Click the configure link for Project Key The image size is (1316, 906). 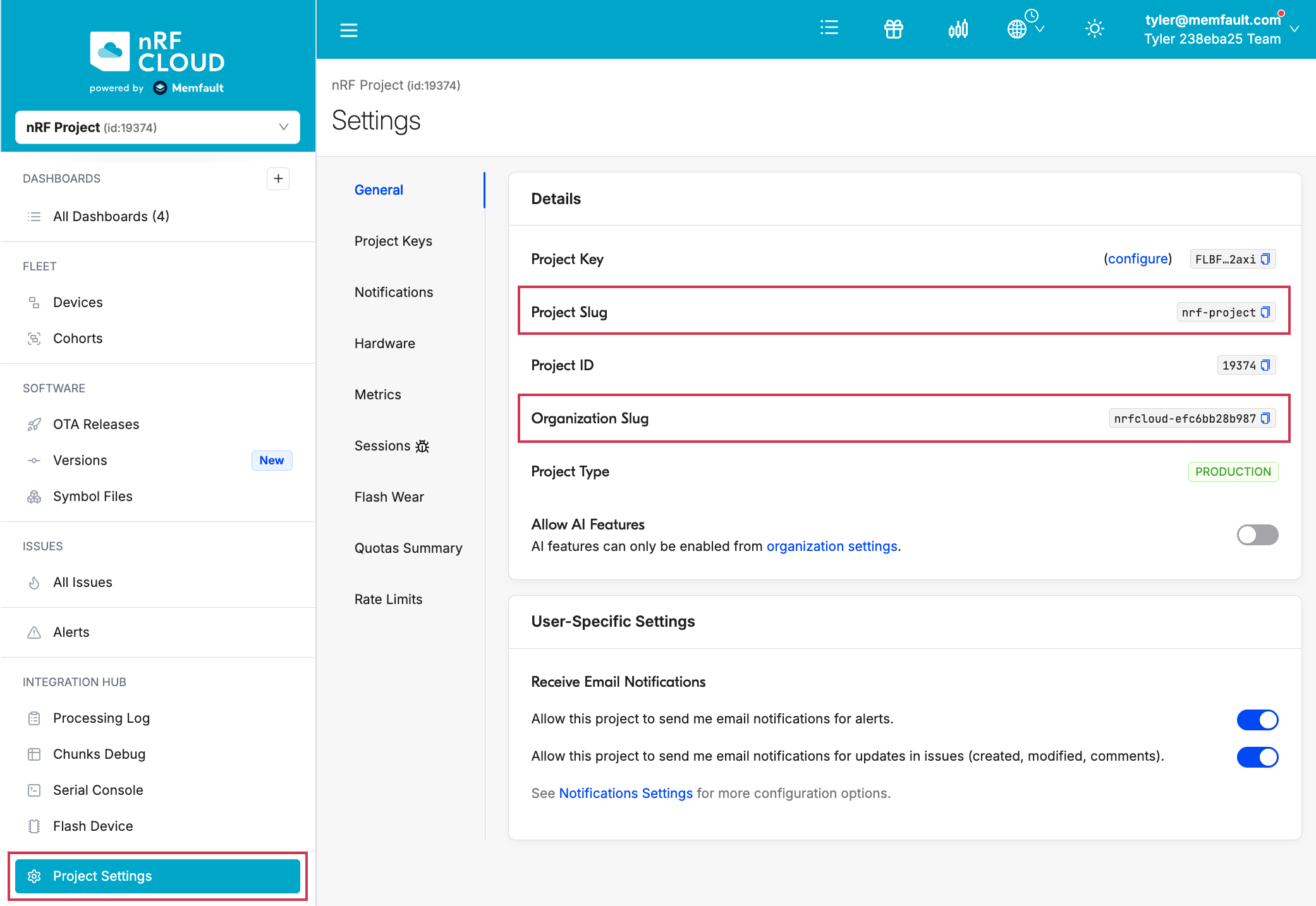point(1138,259)
